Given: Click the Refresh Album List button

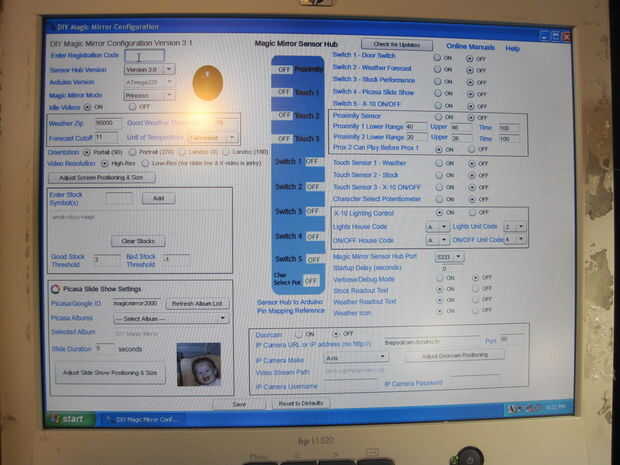Looking at the screenshot, I should pos(197,304).
